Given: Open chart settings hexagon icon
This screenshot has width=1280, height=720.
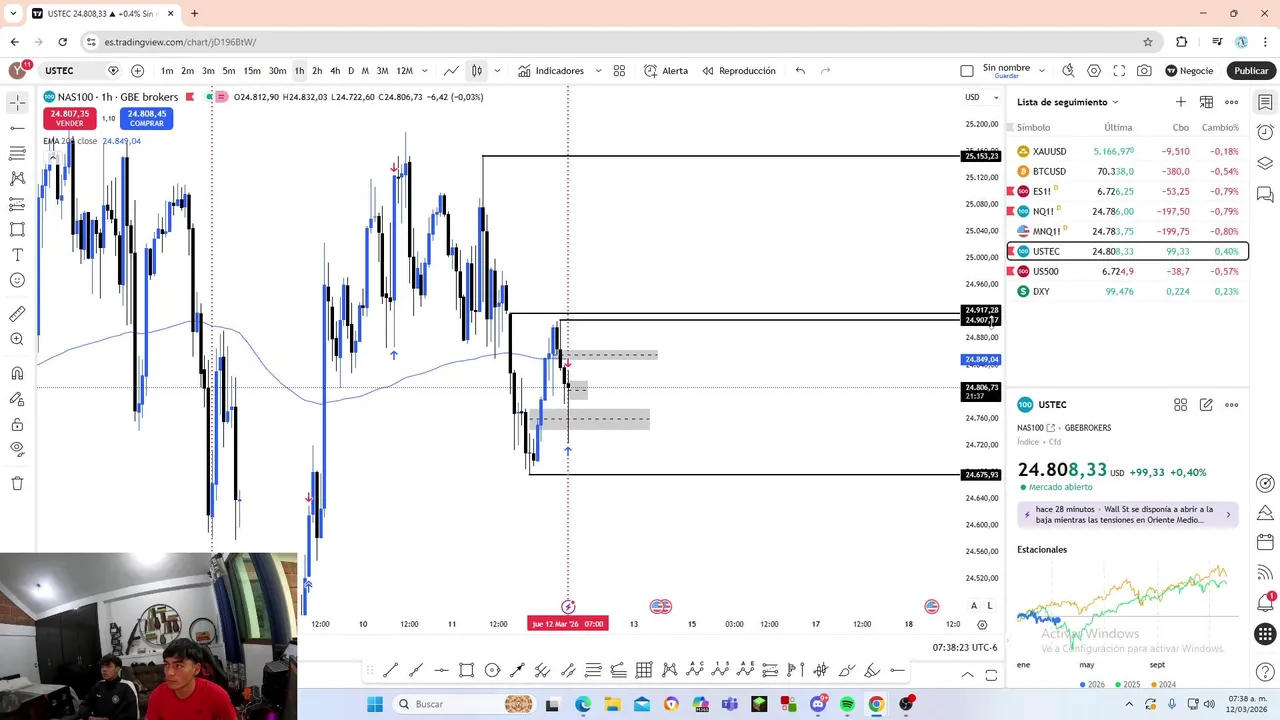Looking at the screenshot, I should point(1094,71).
